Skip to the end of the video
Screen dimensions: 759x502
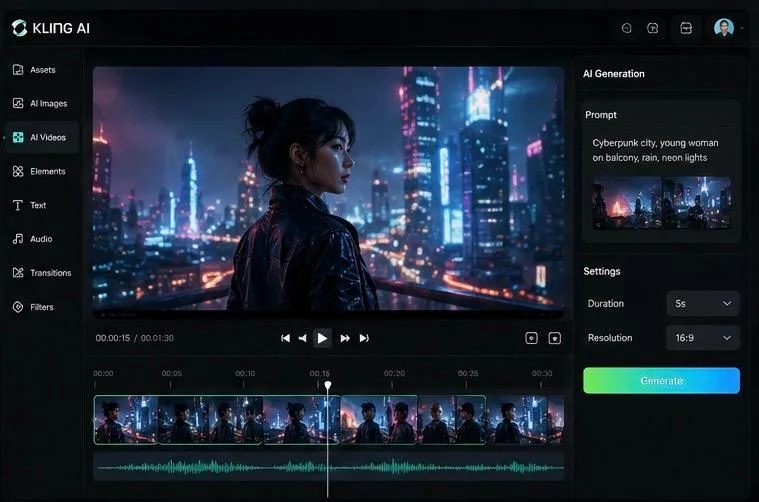click(x=364, y=338)
